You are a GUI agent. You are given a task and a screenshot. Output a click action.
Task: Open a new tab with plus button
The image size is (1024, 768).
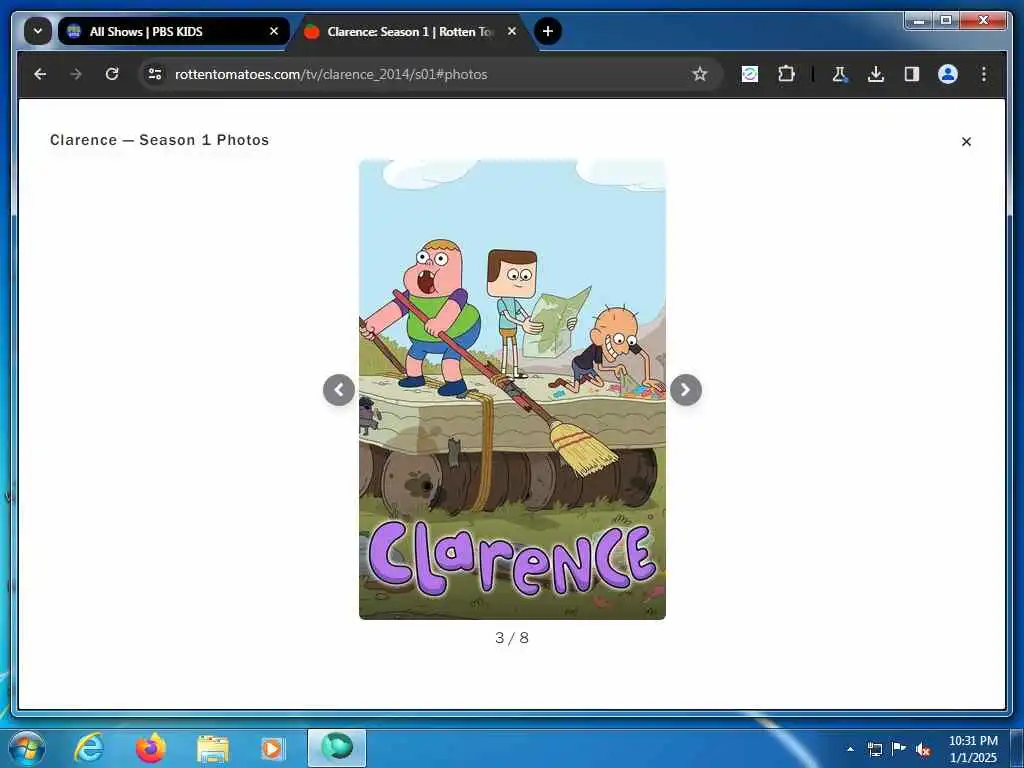click(548, 31)
